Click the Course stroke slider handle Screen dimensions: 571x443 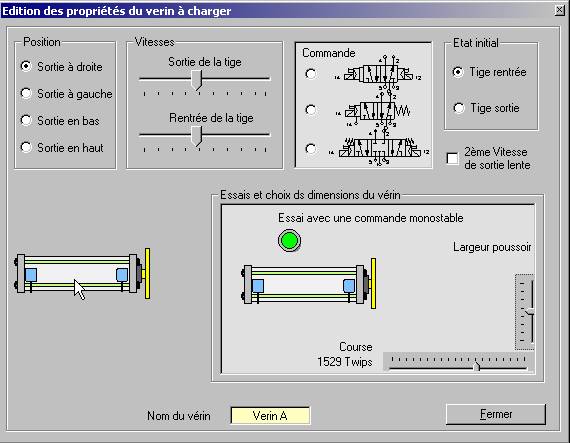coord(476,367)
